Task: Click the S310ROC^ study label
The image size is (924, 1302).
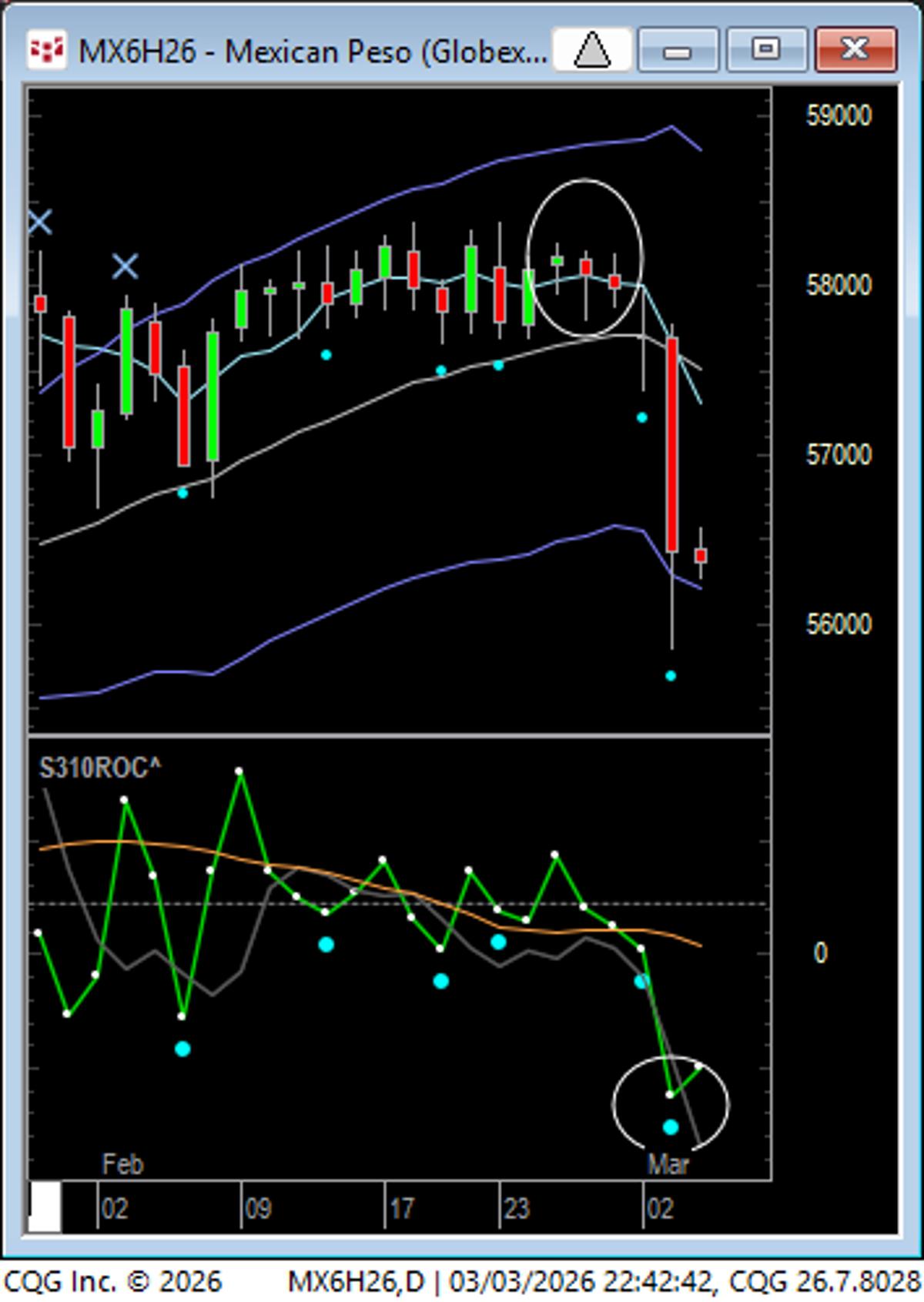Action: (x=100, y=768)
